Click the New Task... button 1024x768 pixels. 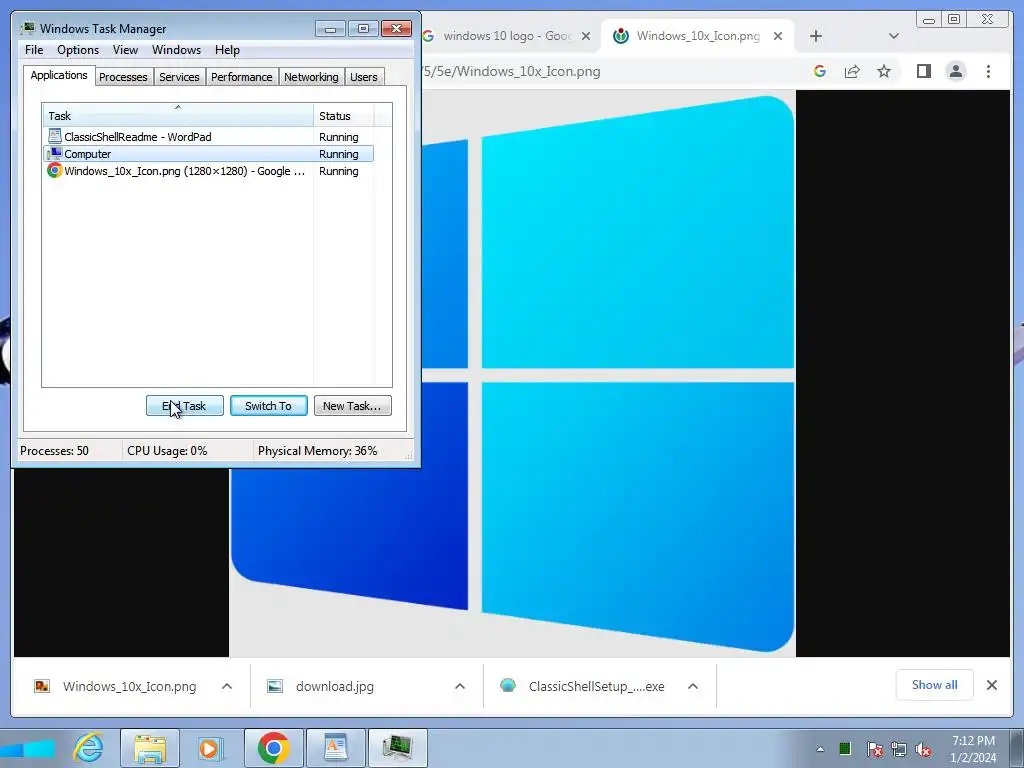click(353, 406)
